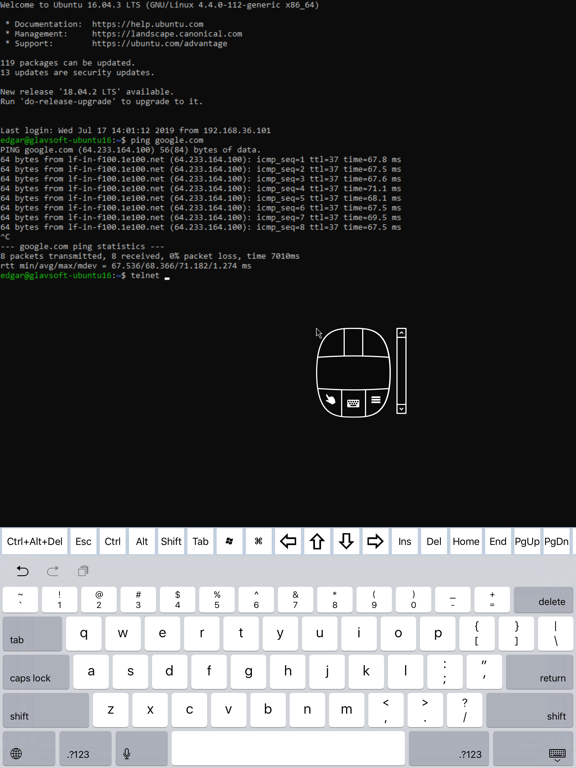Screen dimensions: 576x768
Task: Tap the keyboard icon on the mouse widget
Action: click(353, 403)
